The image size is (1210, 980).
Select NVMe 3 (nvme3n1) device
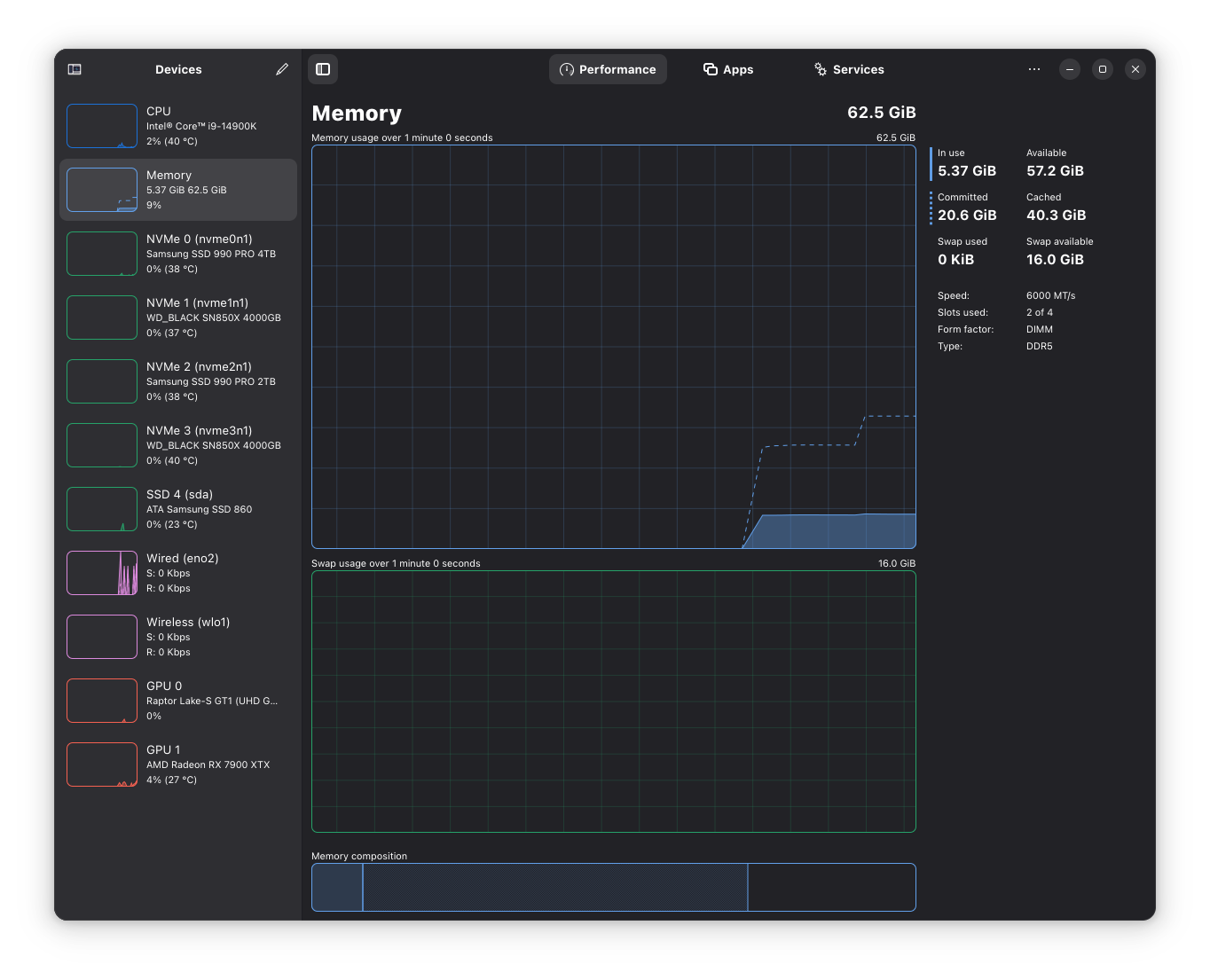pyautogui.click(x=178, y=445)
